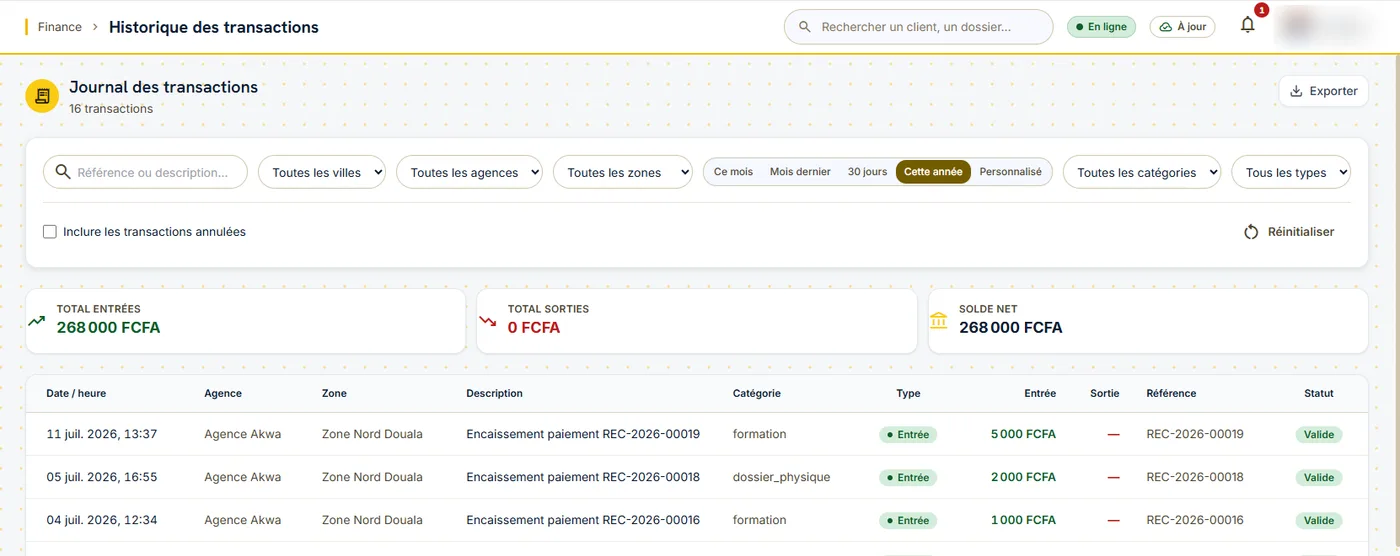Viewport: 1400px width, 556px height.
Task: Click the Agence column header
Action: [x=223, y=394]
